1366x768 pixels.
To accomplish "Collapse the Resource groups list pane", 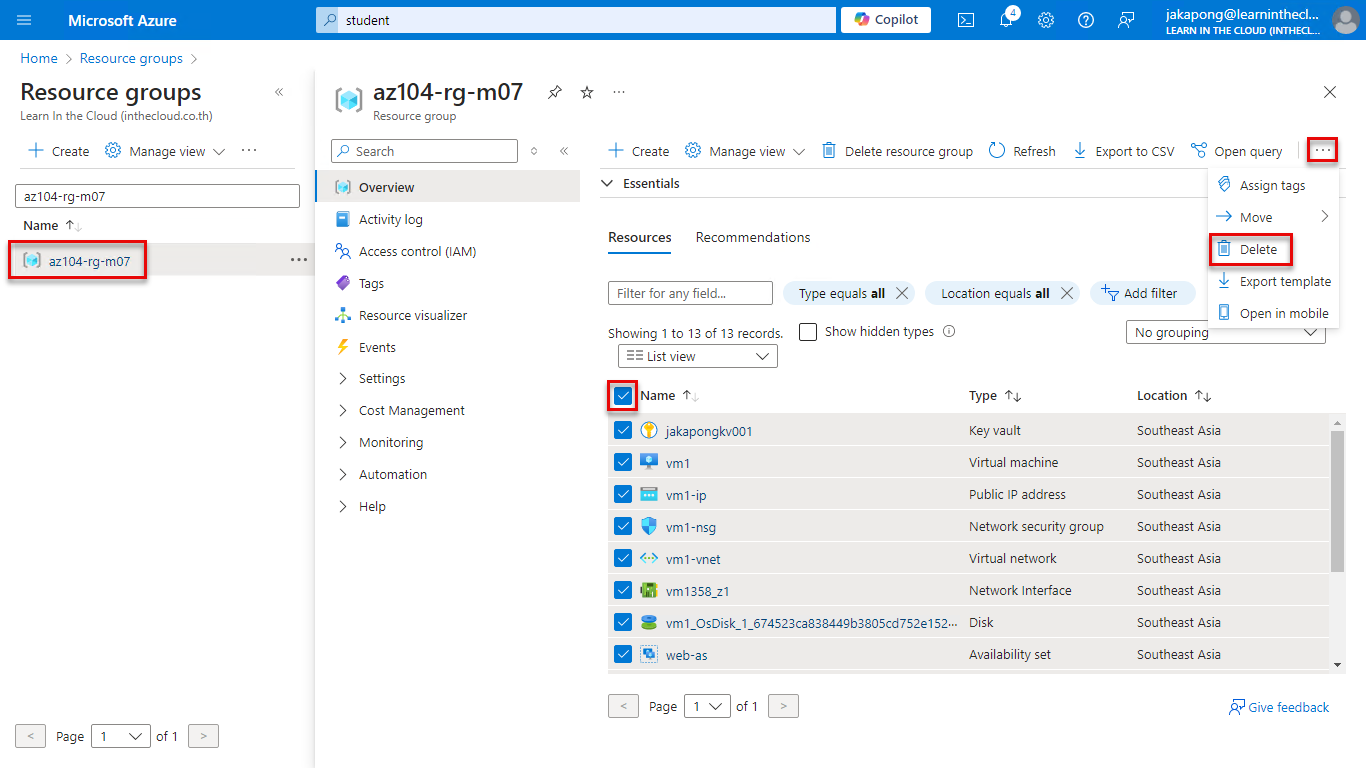I will (279, 92).
